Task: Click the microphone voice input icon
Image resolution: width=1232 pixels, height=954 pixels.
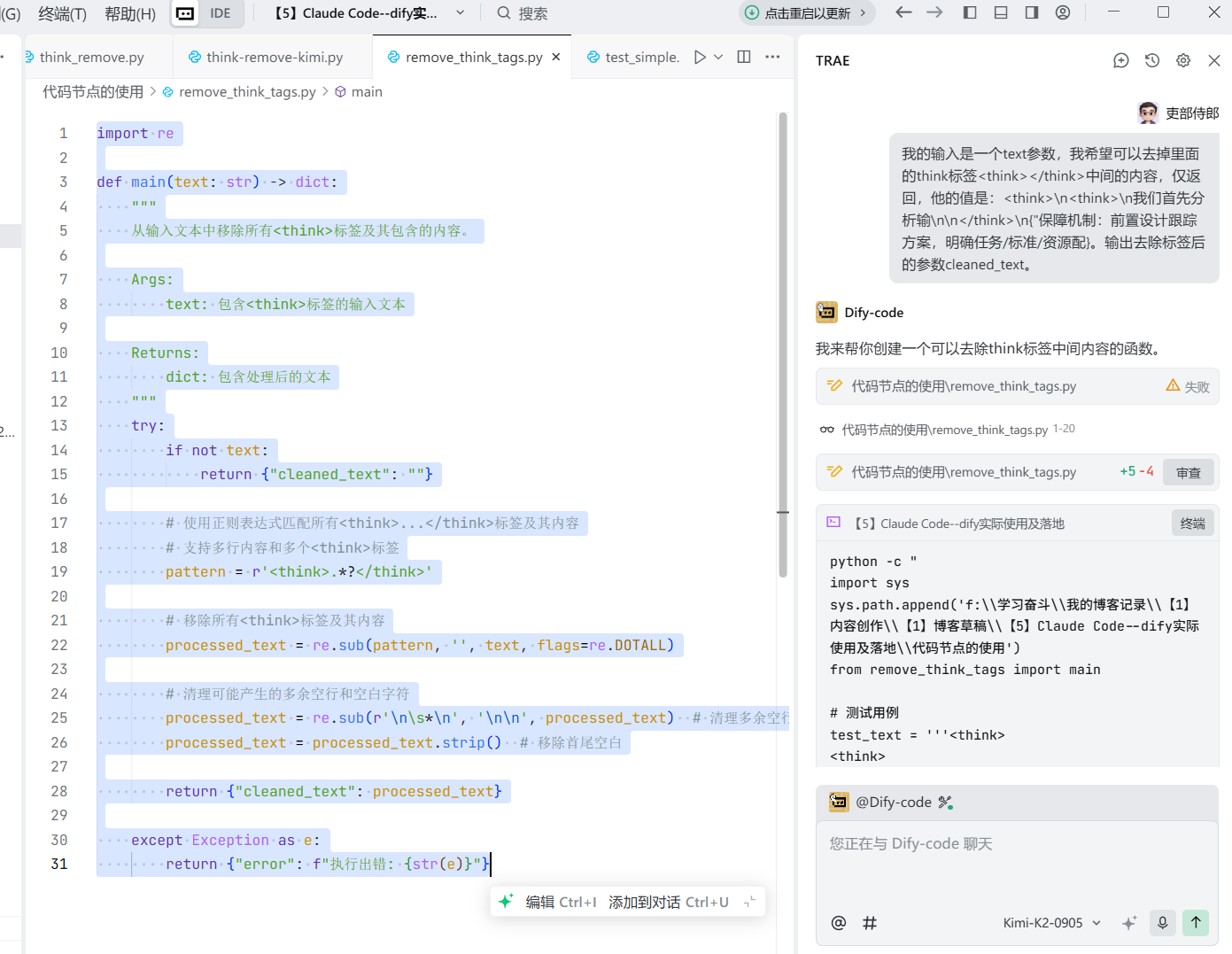Action: 1162,922
